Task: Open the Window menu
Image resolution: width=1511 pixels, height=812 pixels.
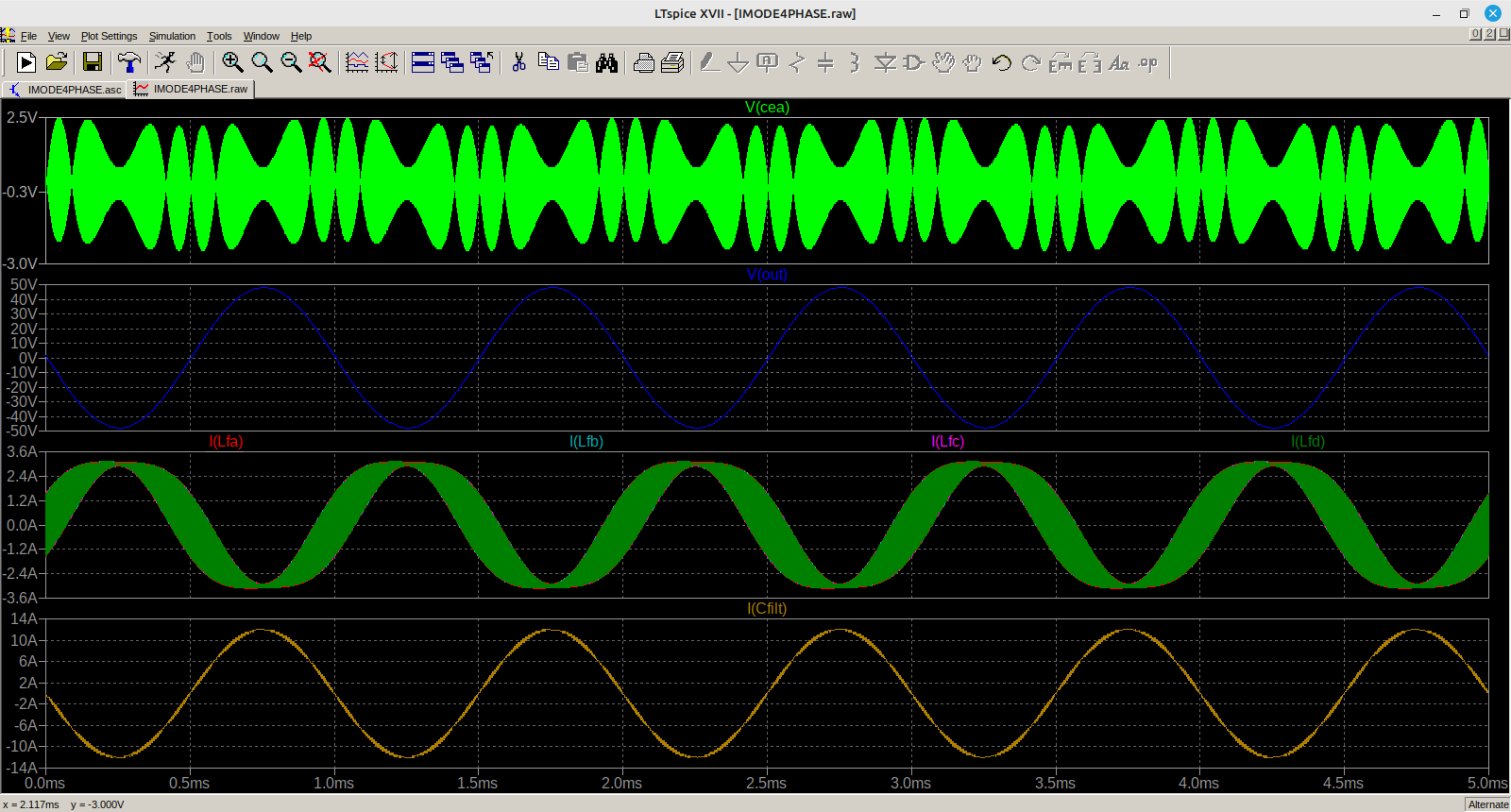Action: click(261, 36)
